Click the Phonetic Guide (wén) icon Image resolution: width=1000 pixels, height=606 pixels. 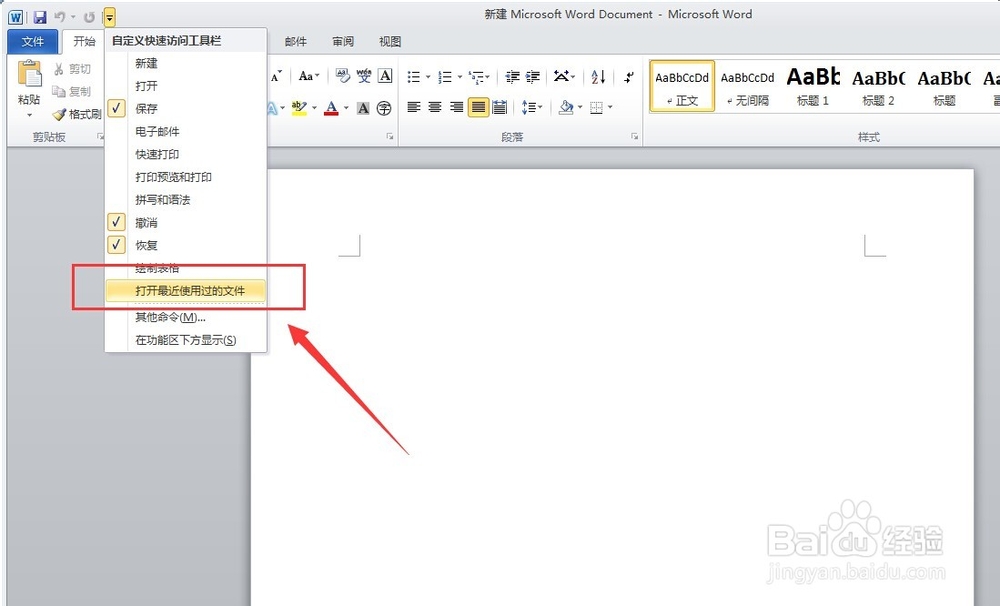click(364, 77)
